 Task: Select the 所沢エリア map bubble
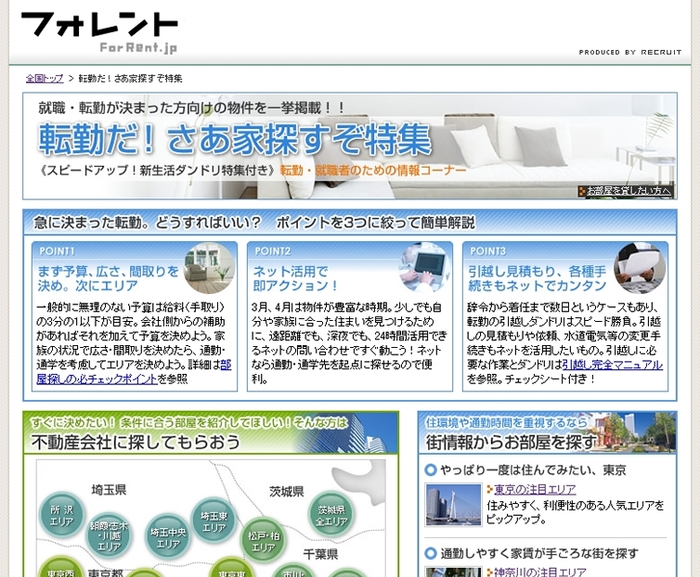pos(61,515)
